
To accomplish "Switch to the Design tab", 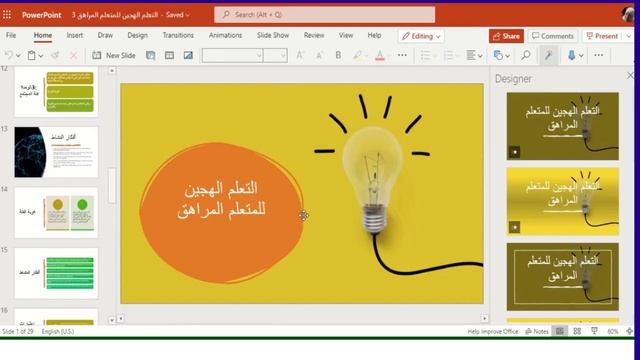I will (138, 36).
